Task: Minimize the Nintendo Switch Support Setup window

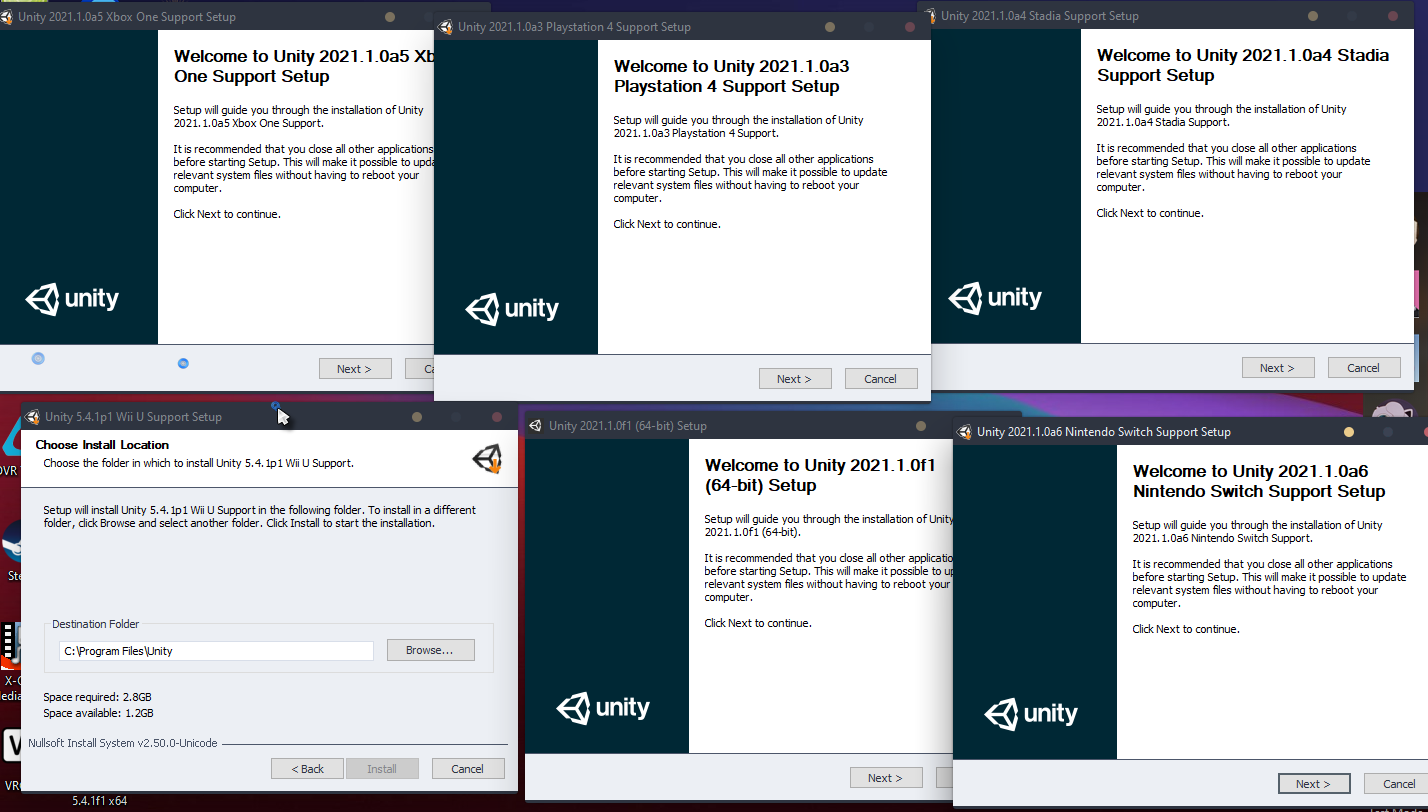Action: click(x=1349, y=432)
